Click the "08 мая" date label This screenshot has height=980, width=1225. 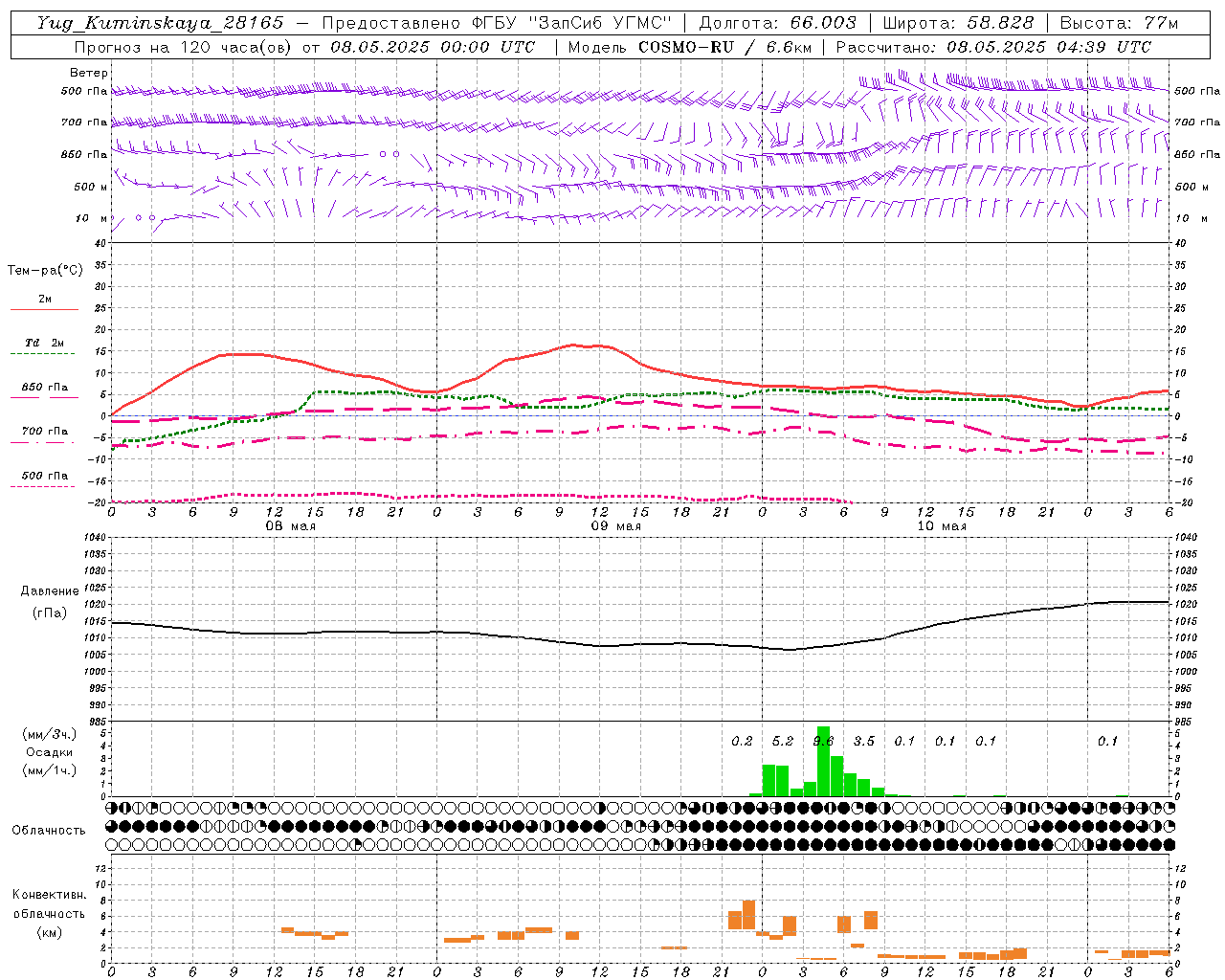click(x=291, y=526)
